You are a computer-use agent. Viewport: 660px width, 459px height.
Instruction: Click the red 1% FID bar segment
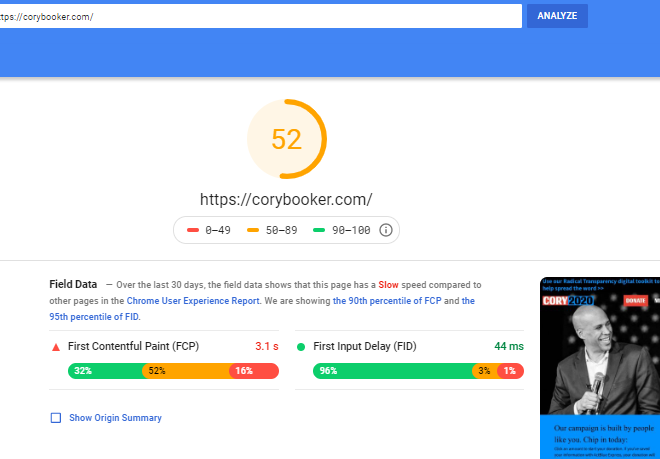click(x=511, y=371)
